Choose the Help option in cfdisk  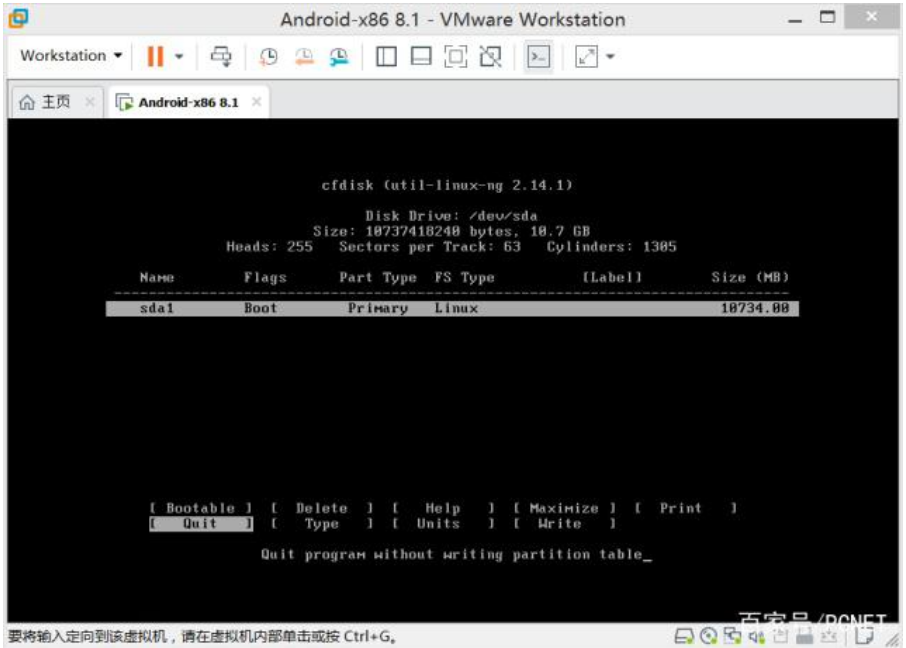click(443, 508)
